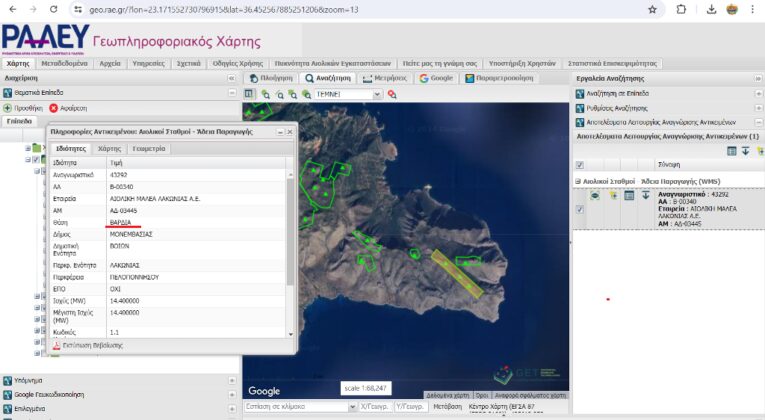Screen dimensions: 765x420
Task: Toggle the header checkbox beside Σύνοψη
Action: (x=580, y=165)
